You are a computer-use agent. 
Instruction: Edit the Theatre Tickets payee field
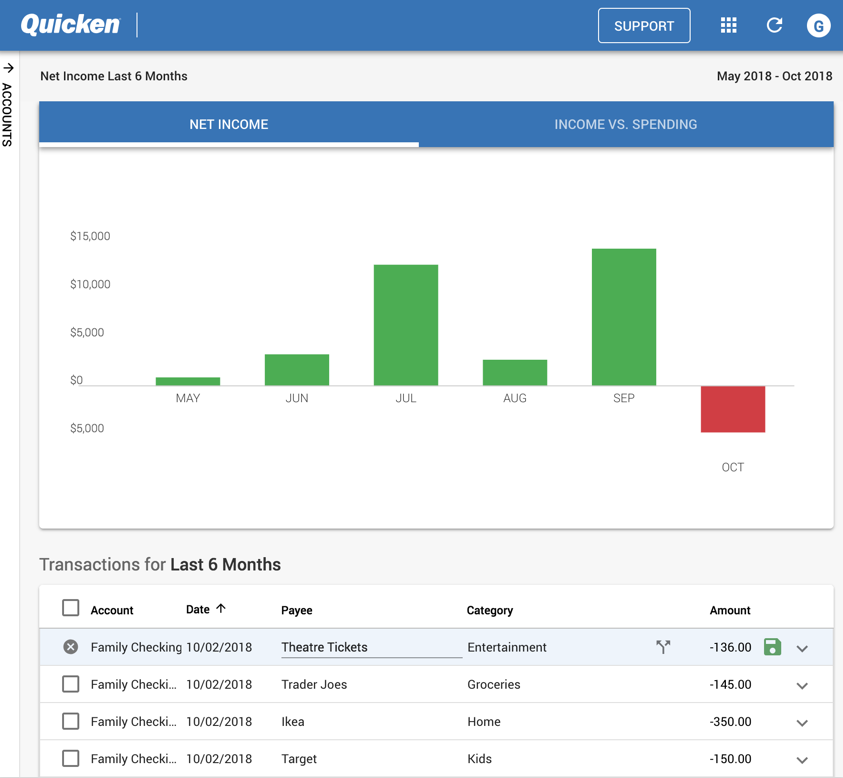[x=370, y=647]
